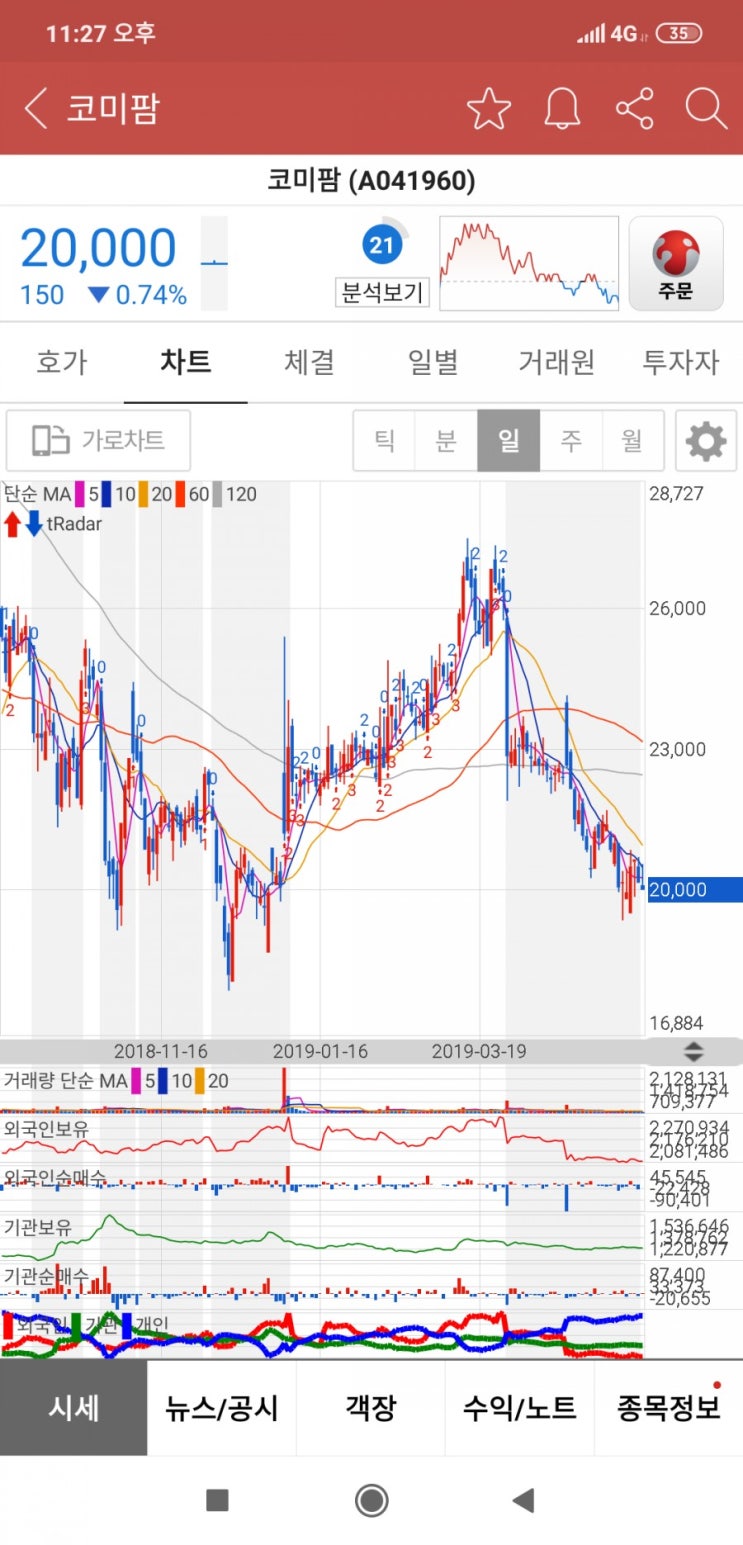Tap the 외국인순매수 indicator label
Viewport: 743px width, 1545px height.
click(54, 1178)
